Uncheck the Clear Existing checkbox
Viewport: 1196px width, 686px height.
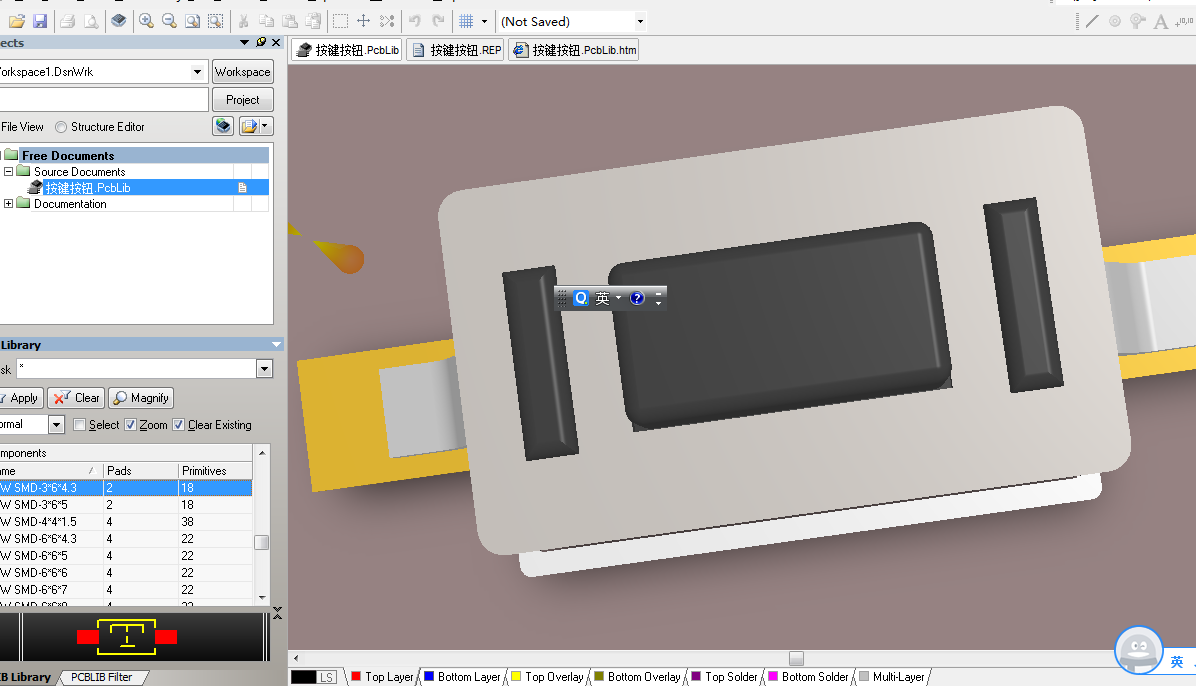(x=178, y=425)
